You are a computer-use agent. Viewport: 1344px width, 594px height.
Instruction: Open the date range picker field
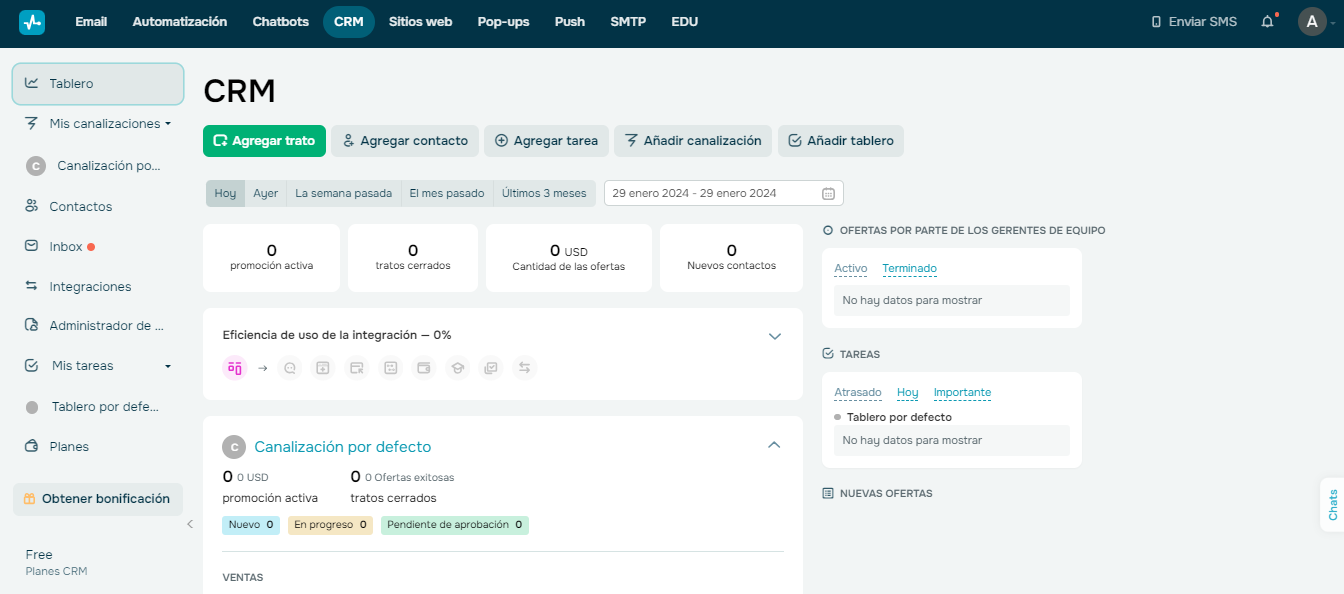(722, 193)
